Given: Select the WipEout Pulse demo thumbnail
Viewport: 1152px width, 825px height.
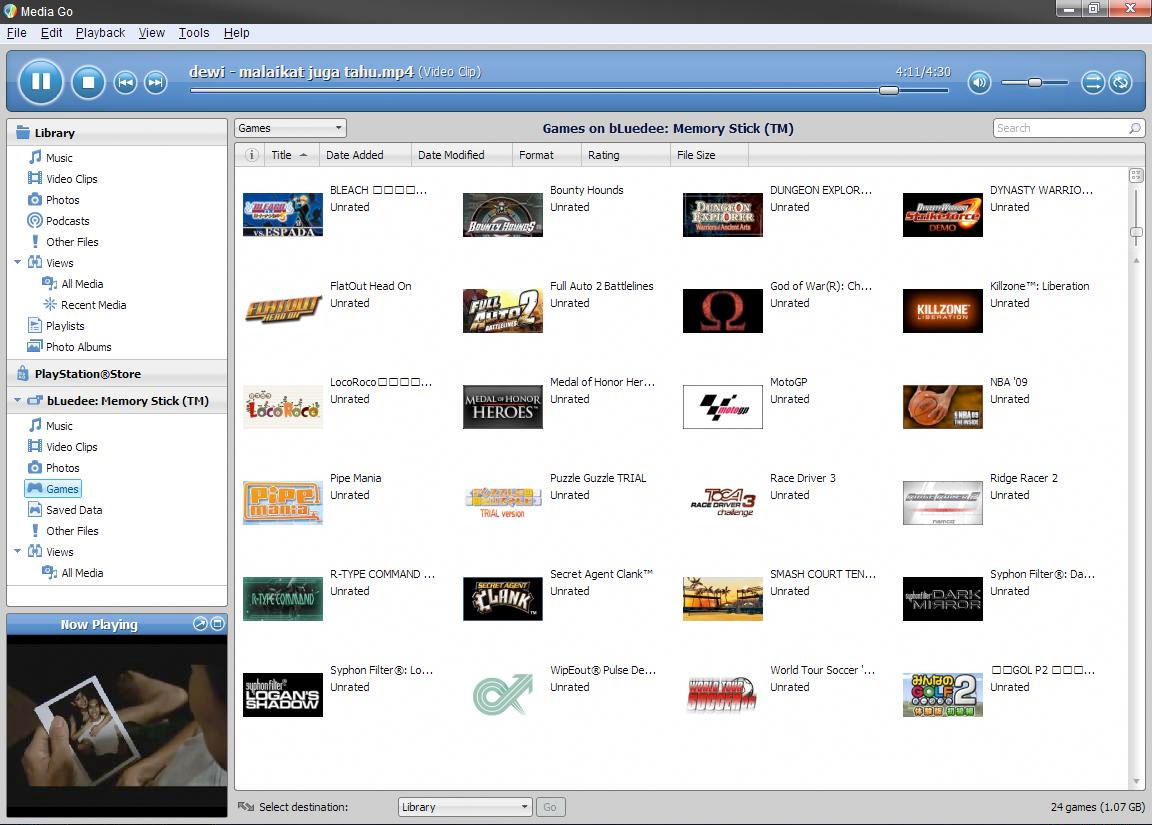Looking at the screenshot, I should coord(503,695).
